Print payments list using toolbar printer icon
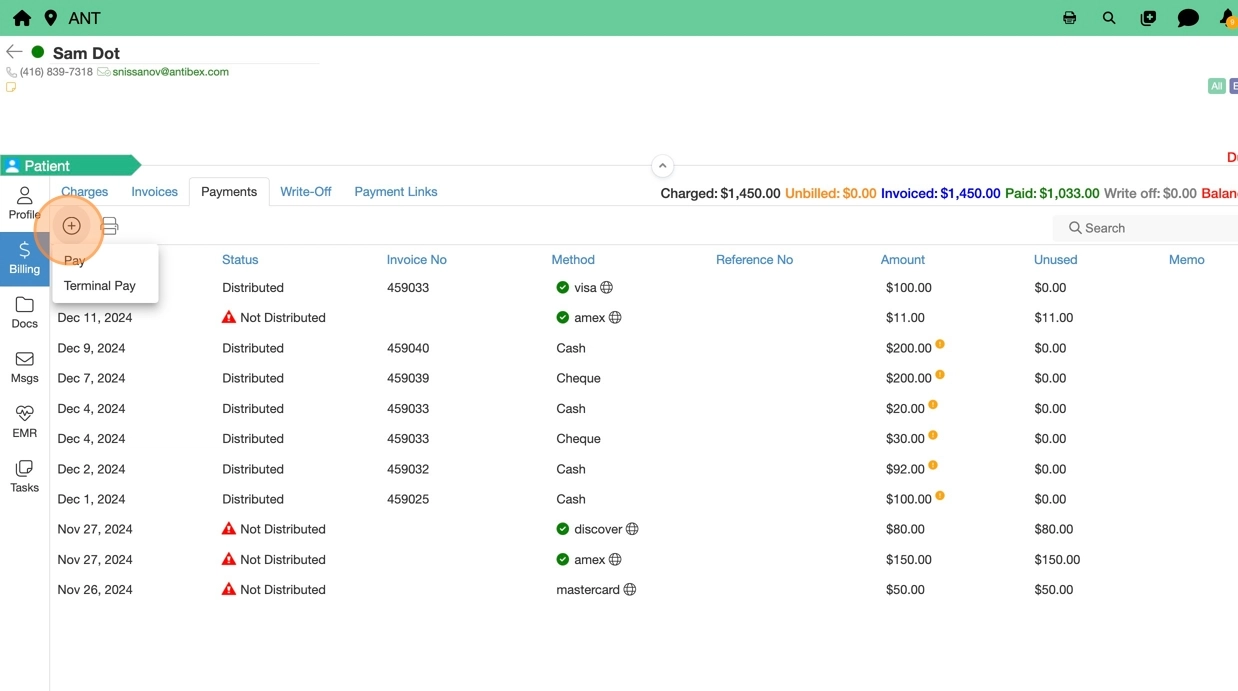1238x691 pixels. pyautogui.click(x=110, y=226)
